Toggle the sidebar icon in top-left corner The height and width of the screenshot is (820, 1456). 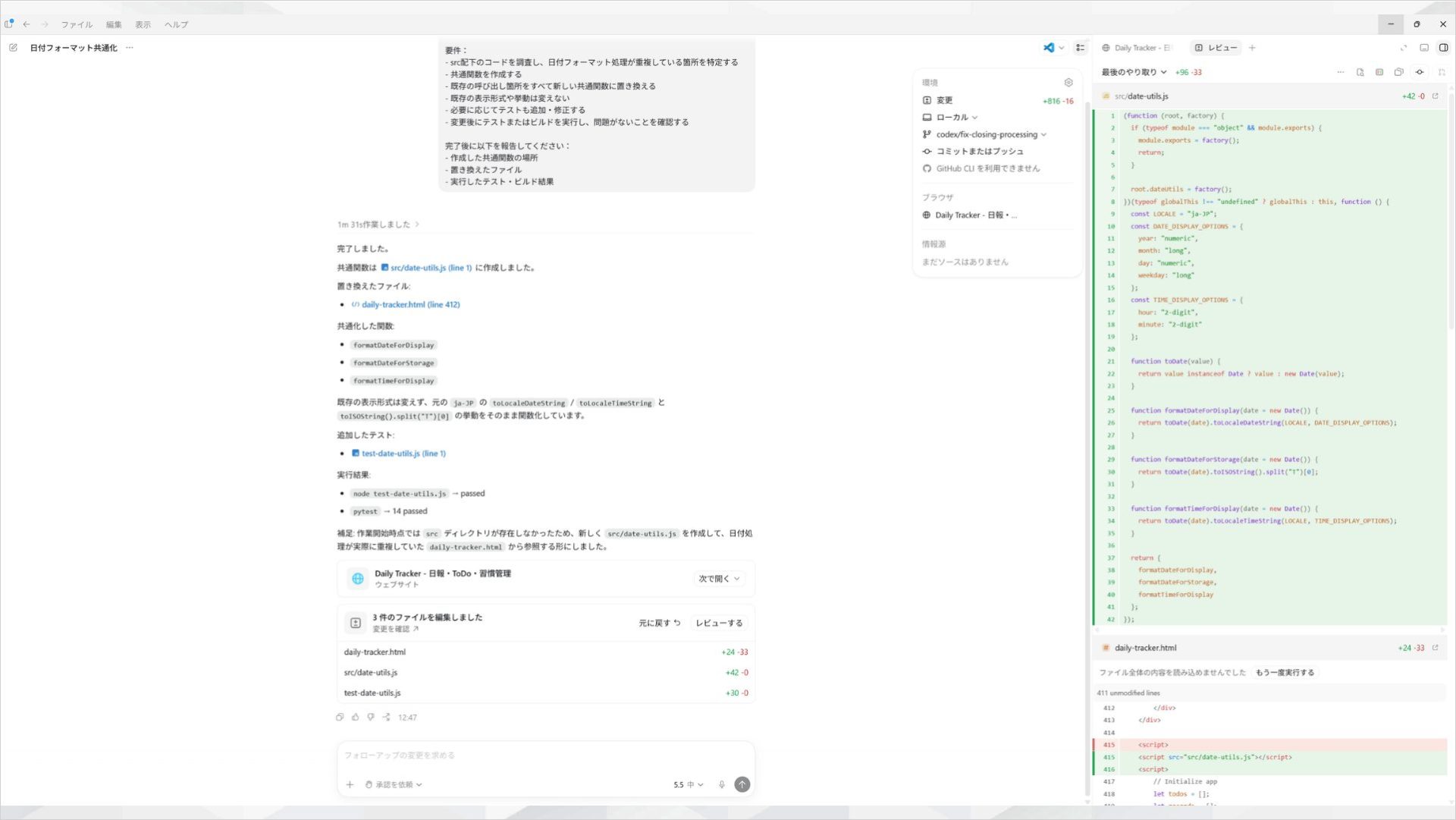(x=9, y=24)
